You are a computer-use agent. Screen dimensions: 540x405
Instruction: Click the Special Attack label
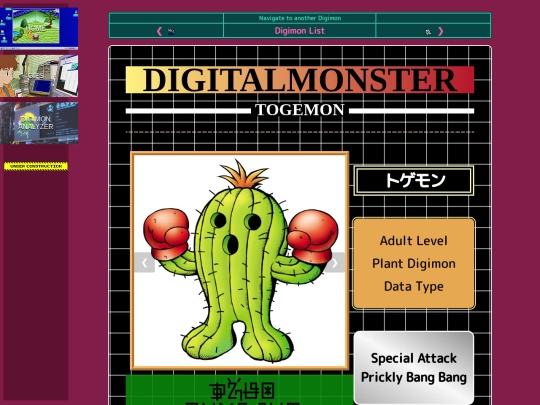(414, 358)
